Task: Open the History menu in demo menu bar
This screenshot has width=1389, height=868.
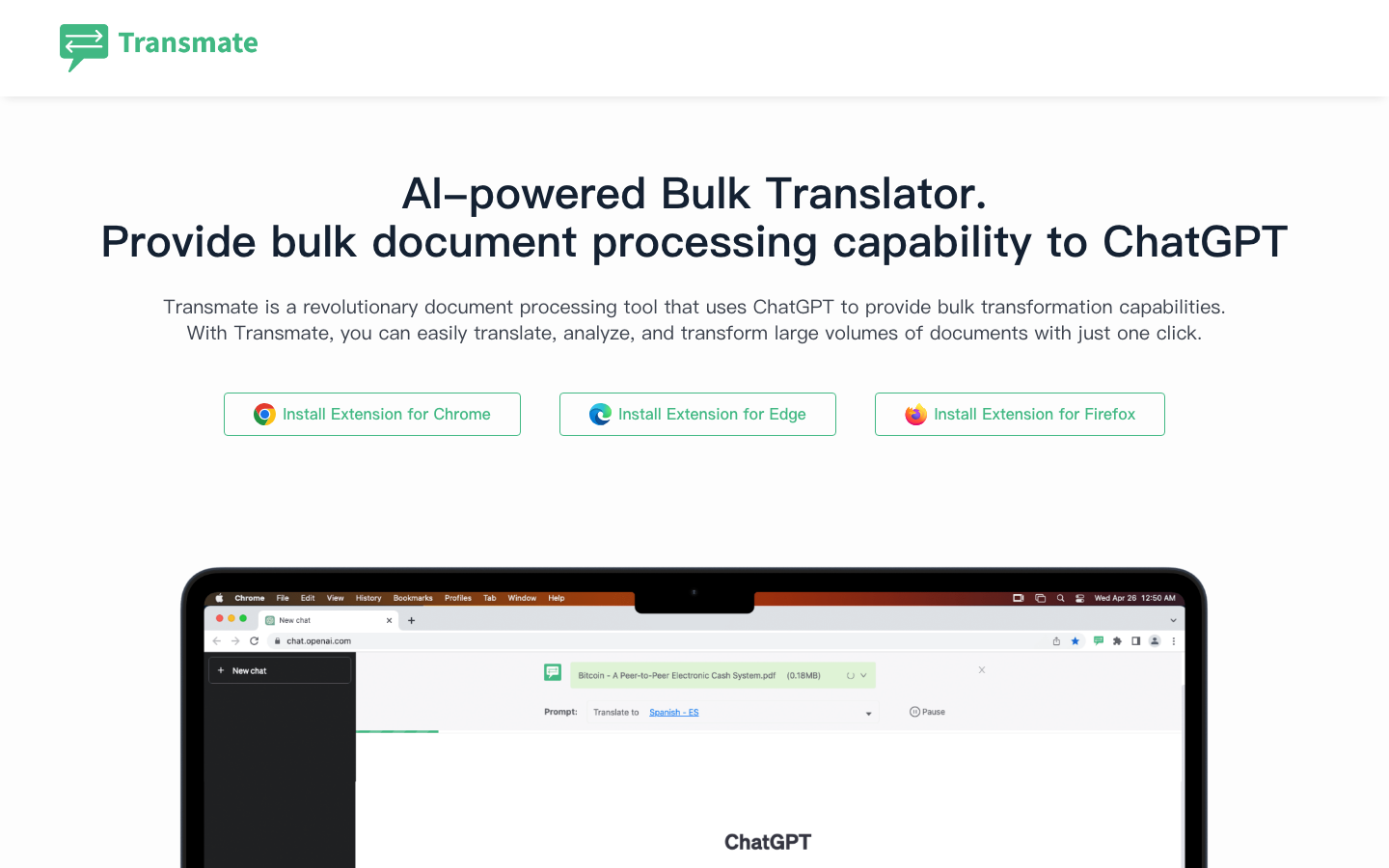Action: point(368,598)
